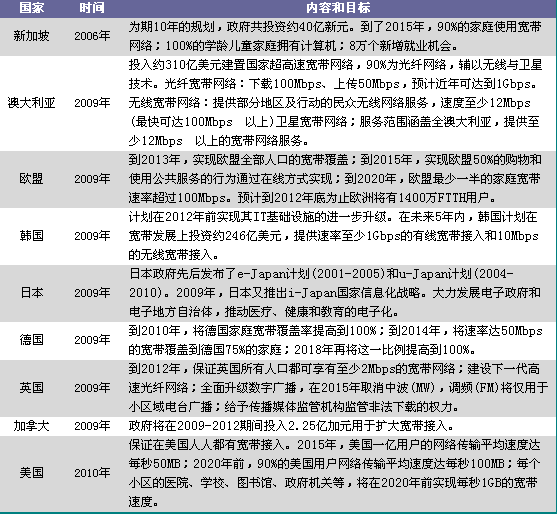Viewport: 557px width, 514px height.
Task: Select the 英国 country cell
Action: tap(32, 388)
